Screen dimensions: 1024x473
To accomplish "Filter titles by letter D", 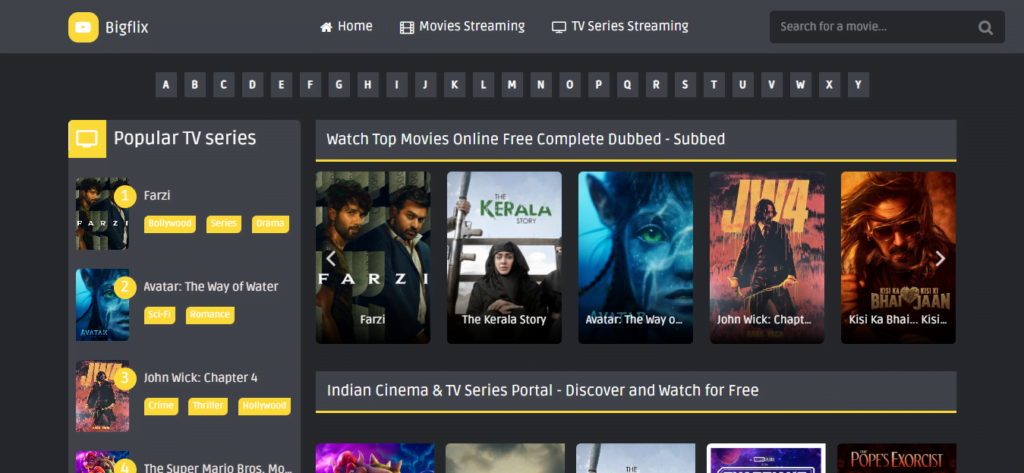I will 252,85.
